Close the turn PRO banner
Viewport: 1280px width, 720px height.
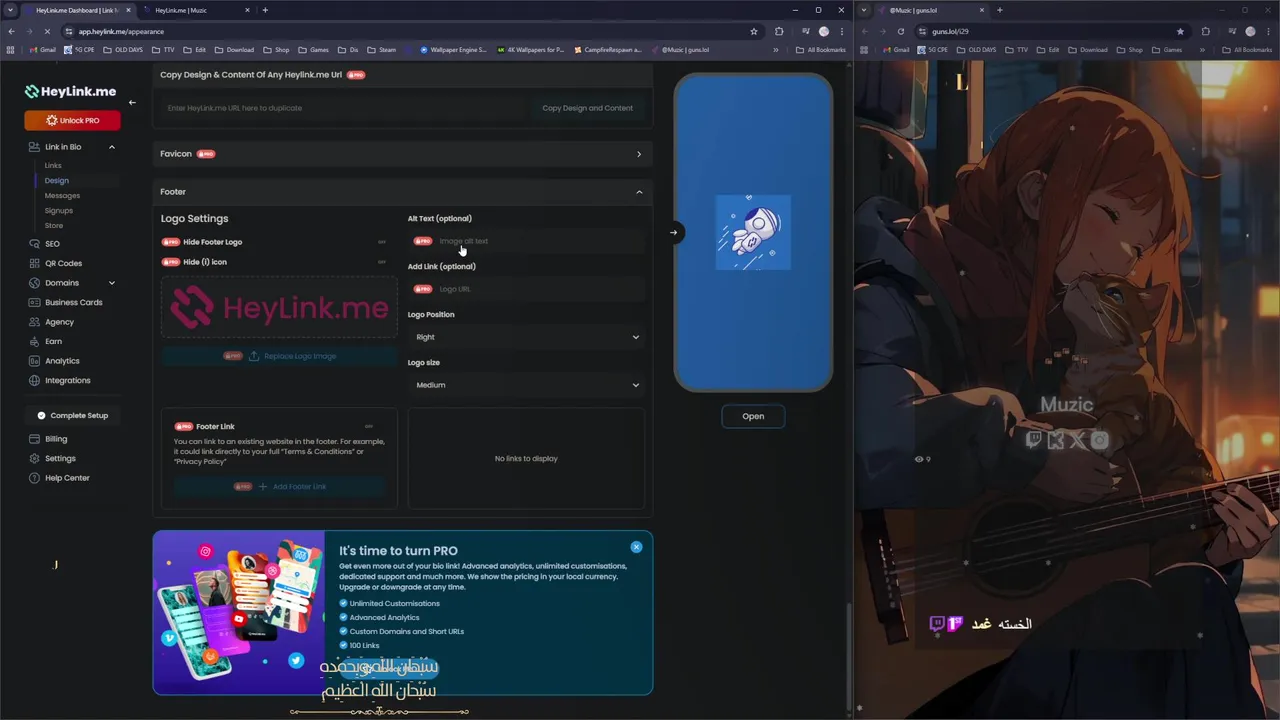(636, 547)
